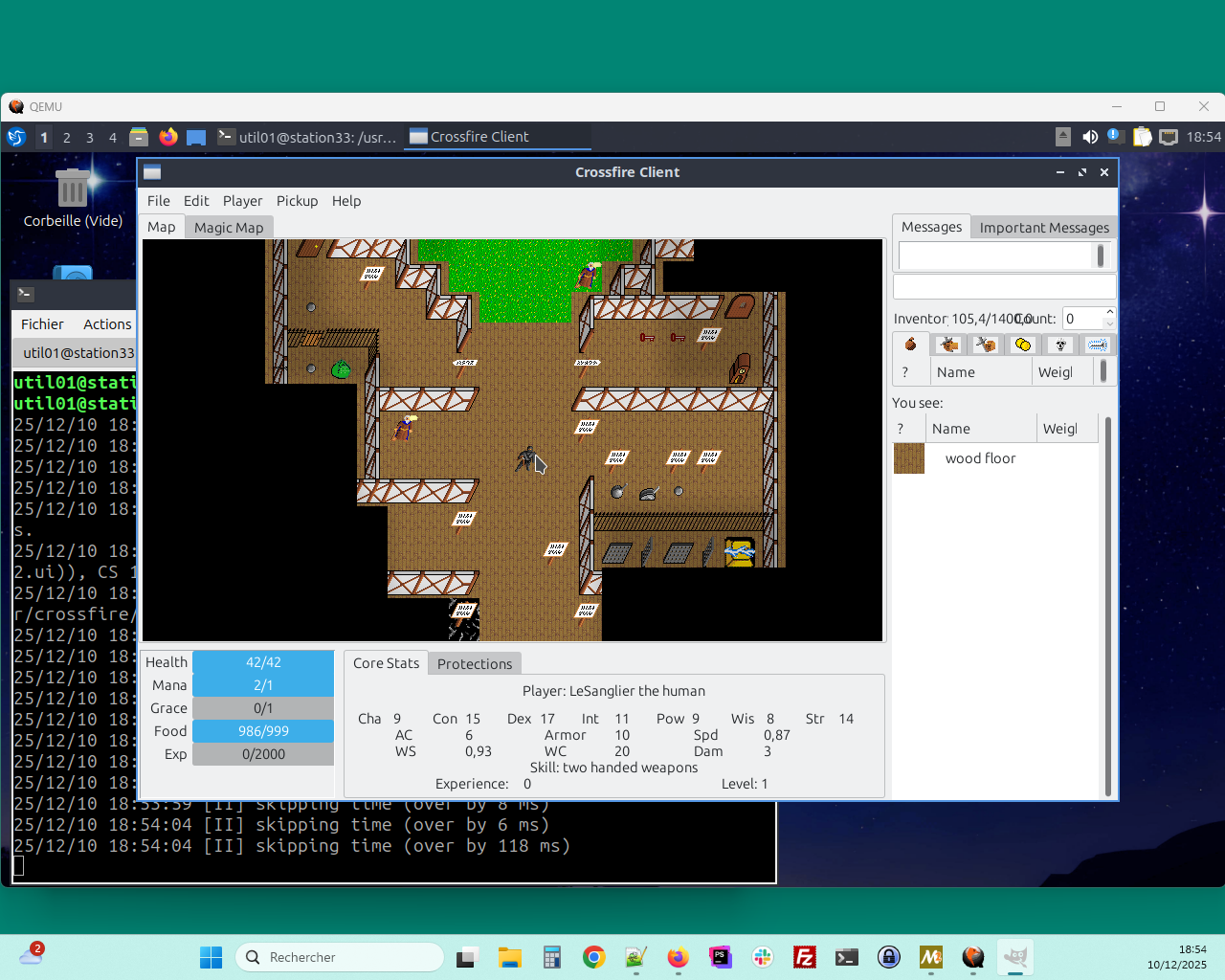Increase Count using the spinner up arrow

click(1108, 312)
